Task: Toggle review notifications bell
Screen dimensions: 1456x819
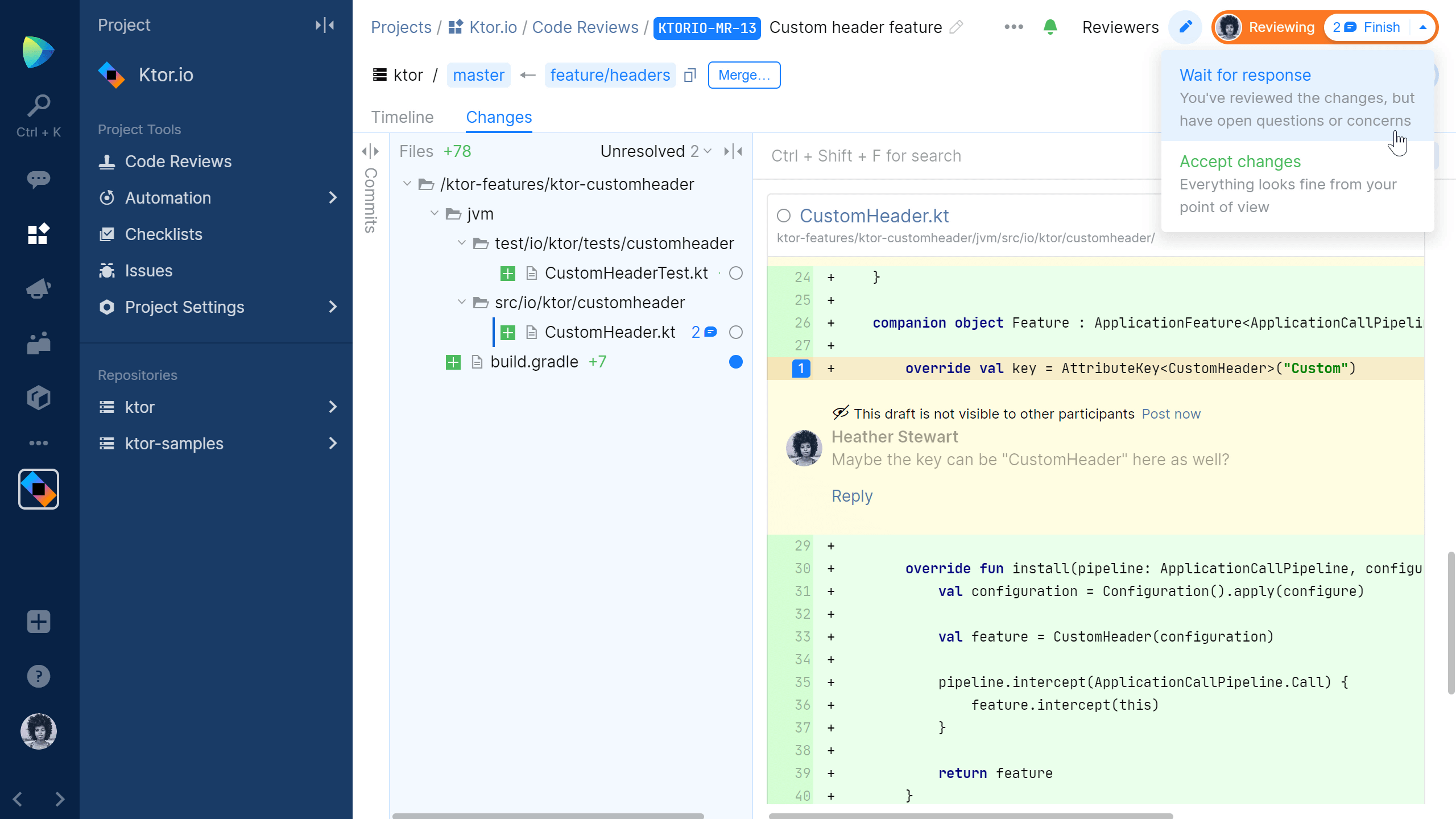Action: [x=1050, y=27]
